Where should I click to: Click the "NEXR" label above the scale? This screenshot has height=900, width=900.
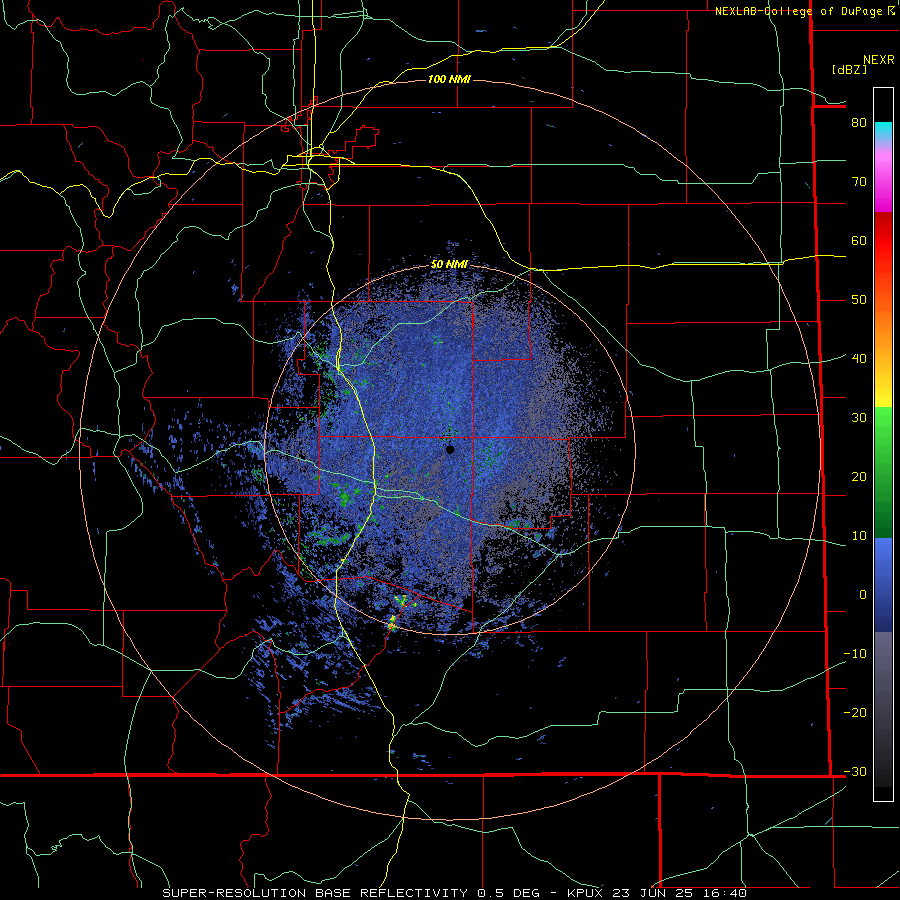[x=878, y=60]
